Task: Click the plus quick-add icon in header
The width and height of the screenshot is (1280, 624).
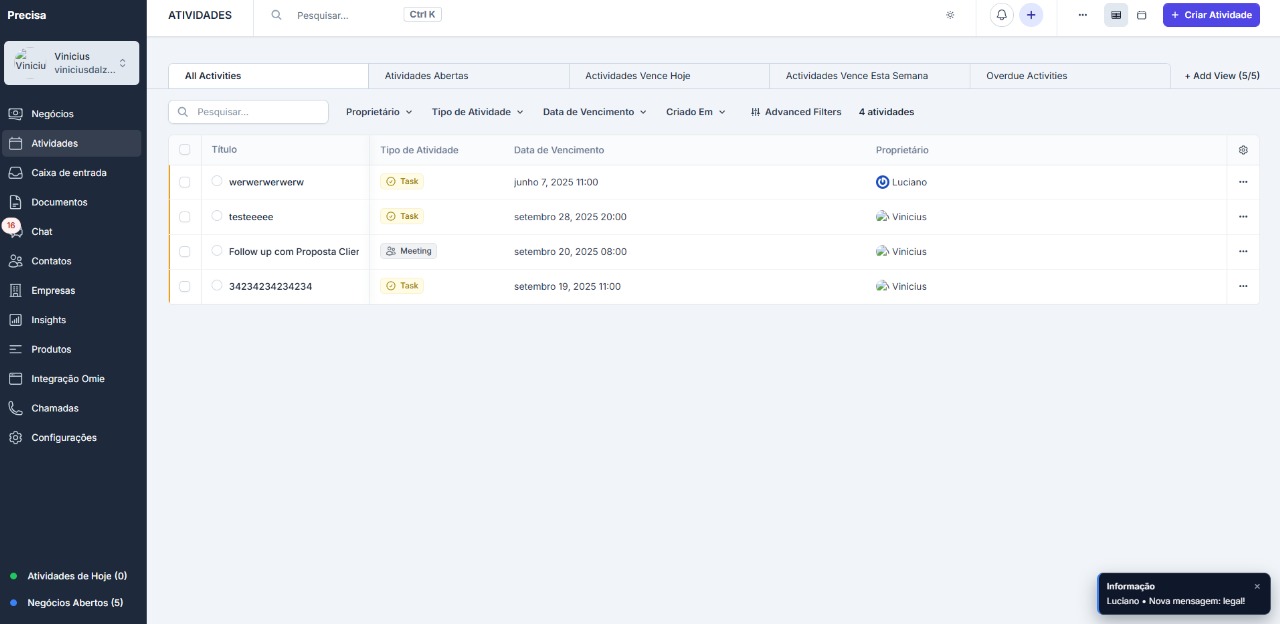Action: tap(1031, 15)
